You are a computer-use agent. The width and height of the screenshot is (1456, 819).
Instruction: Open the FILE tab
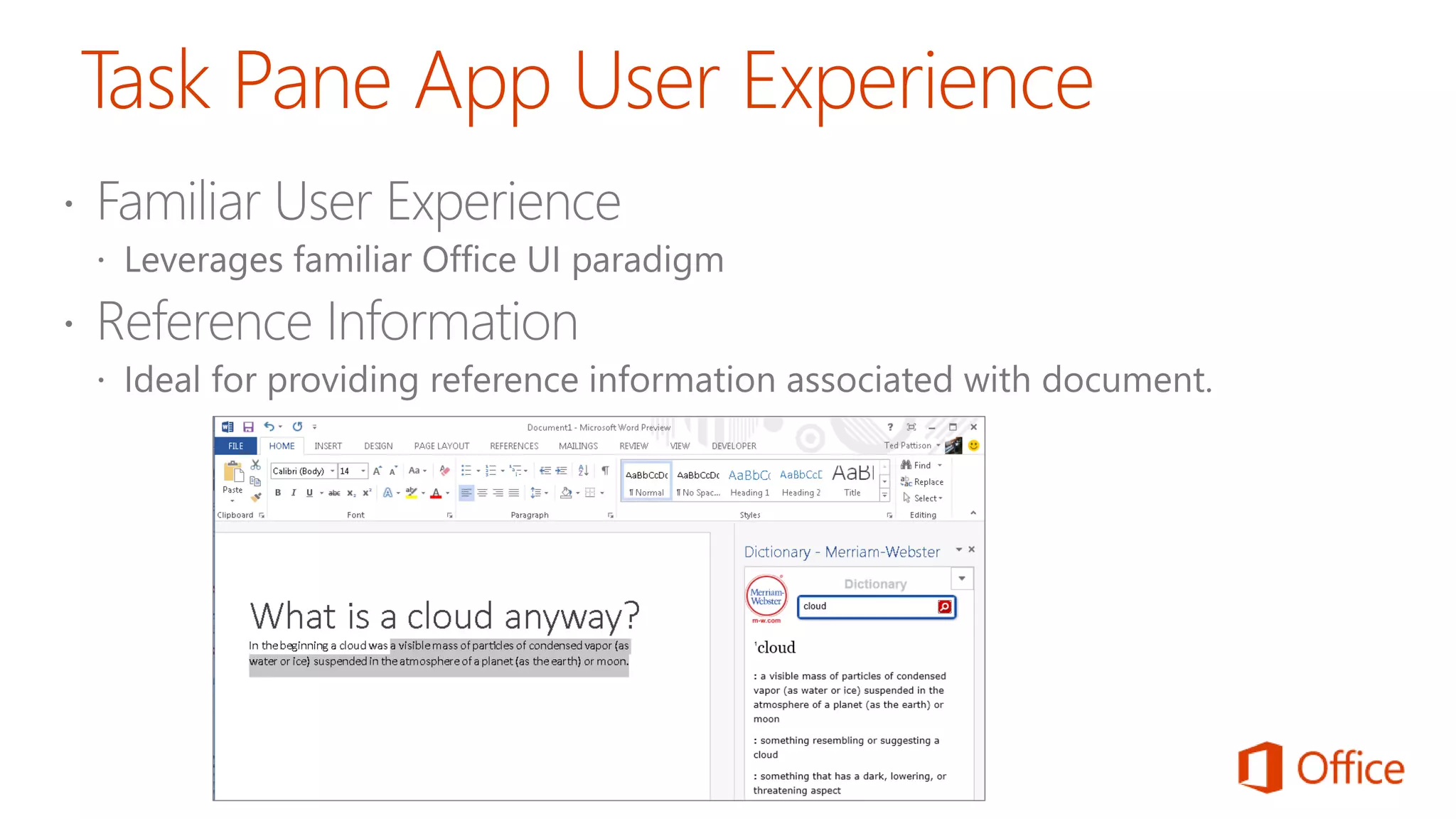coord(236,446)
